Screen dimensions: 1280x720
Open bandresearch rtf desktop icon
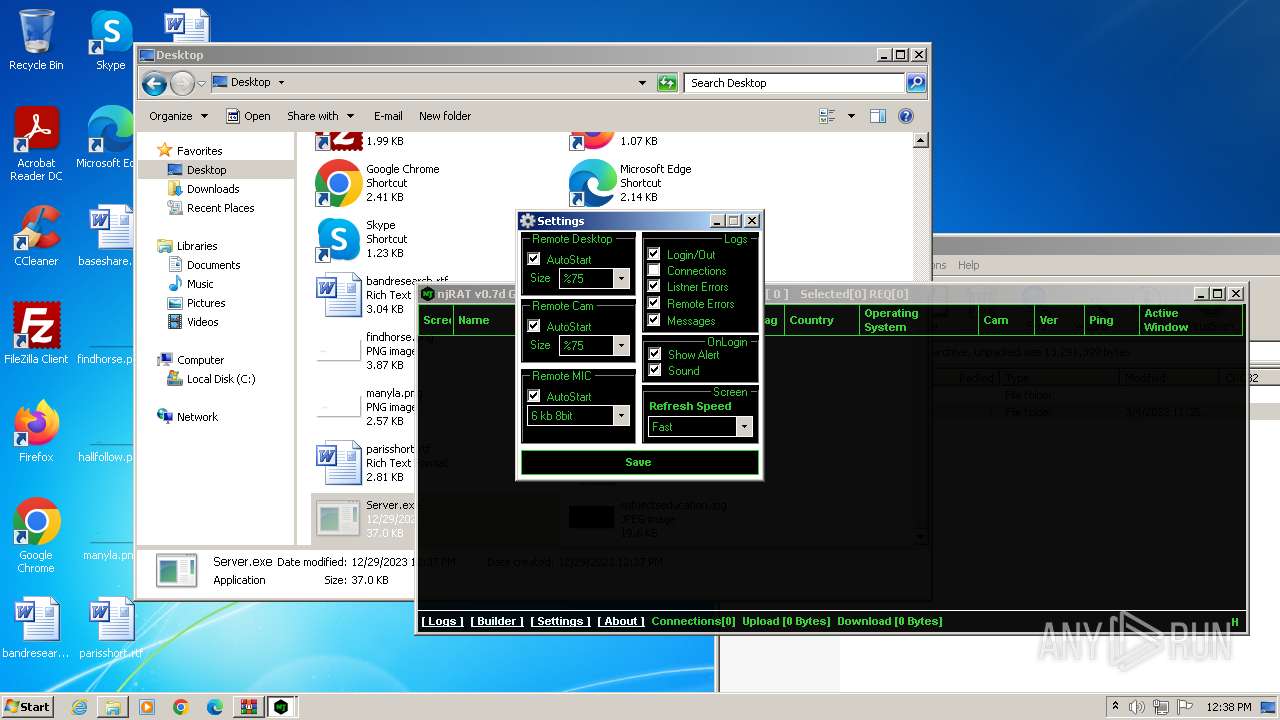click(36, 628)
